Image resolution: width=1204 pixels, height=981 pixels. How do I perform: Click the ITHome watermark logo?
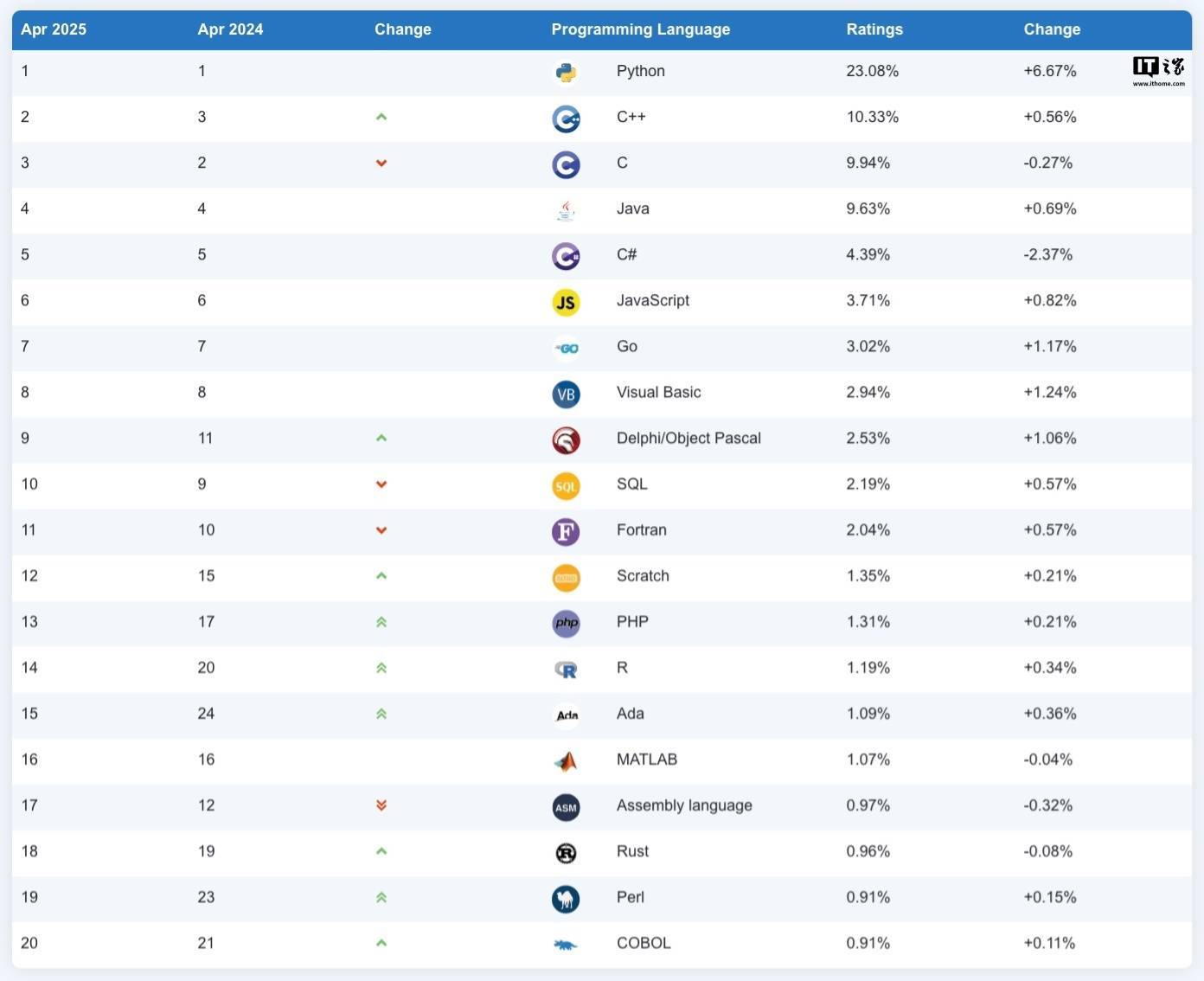(1159, 71)
